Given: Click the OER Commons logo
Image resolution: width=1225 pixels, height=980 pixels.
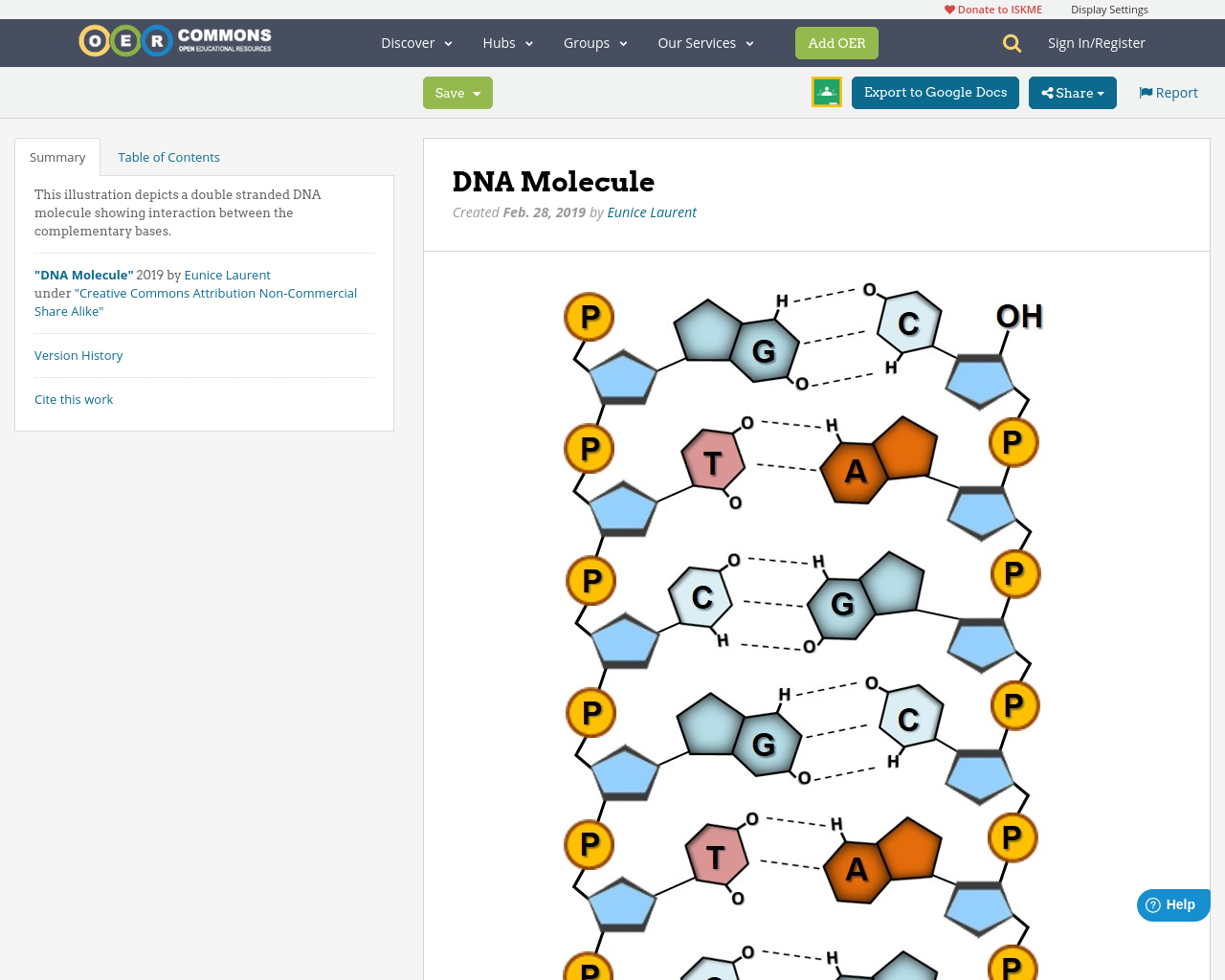Looking at the screenshot, I should click(x=174, y=40).
